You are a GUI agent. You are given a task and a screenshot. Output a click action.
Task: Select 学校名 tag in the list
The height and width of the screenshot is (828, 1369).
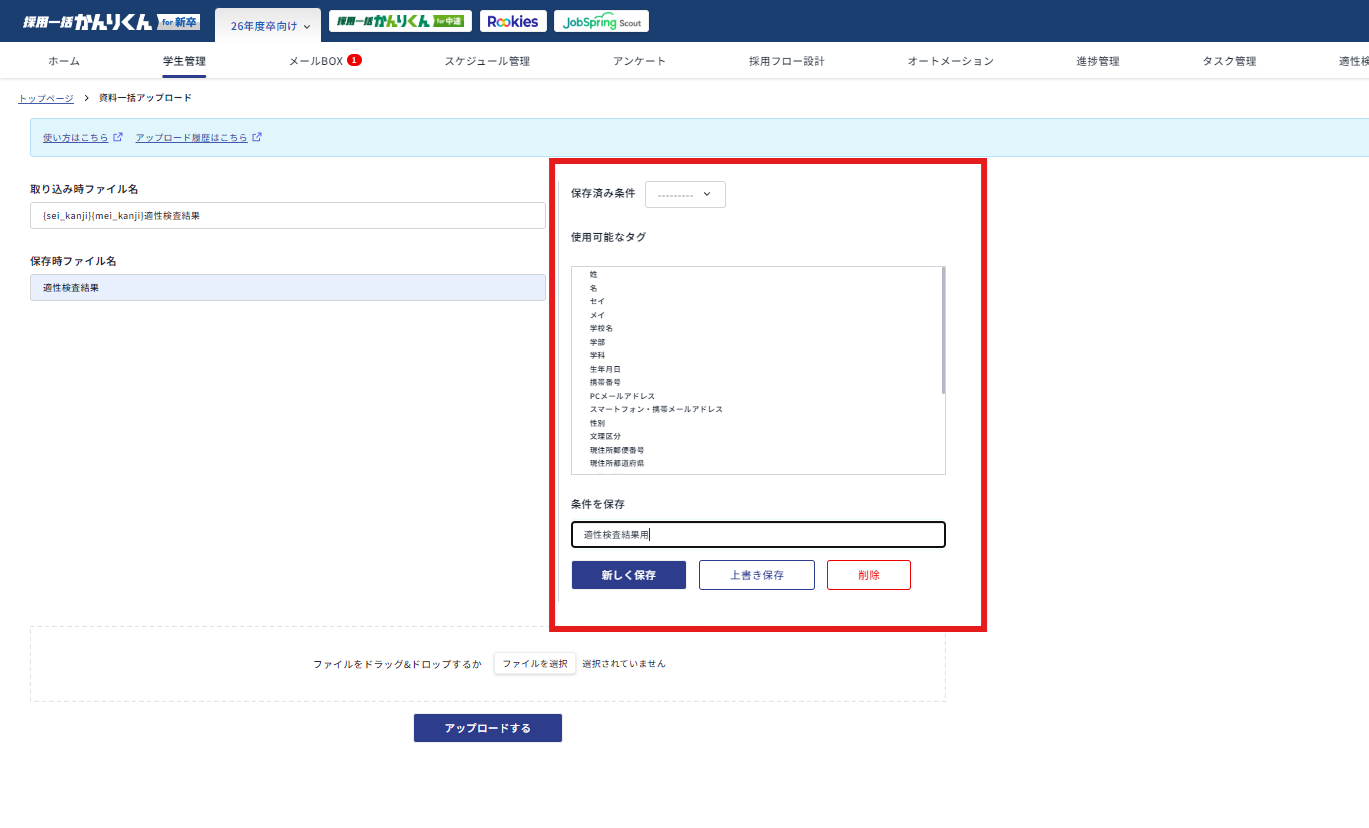point(601,328)
